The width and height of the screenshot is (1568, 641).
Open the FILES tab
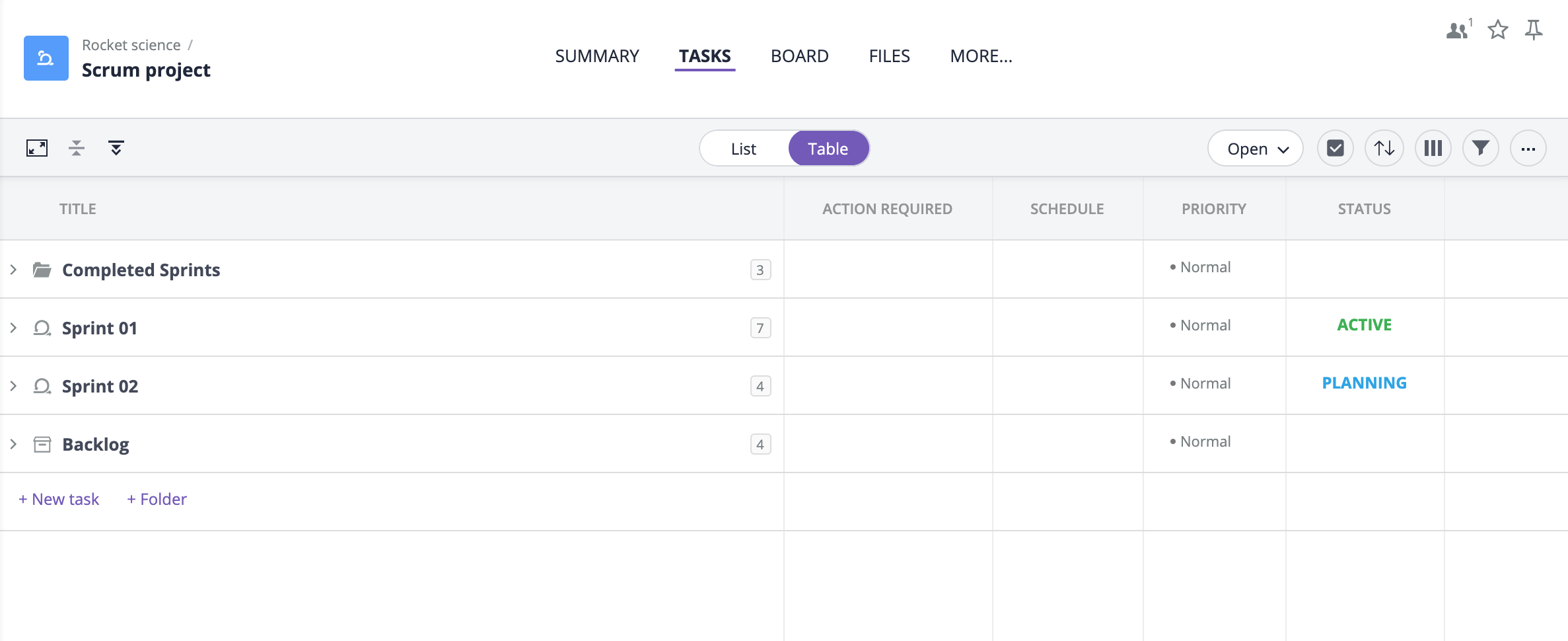coord(889,56)
